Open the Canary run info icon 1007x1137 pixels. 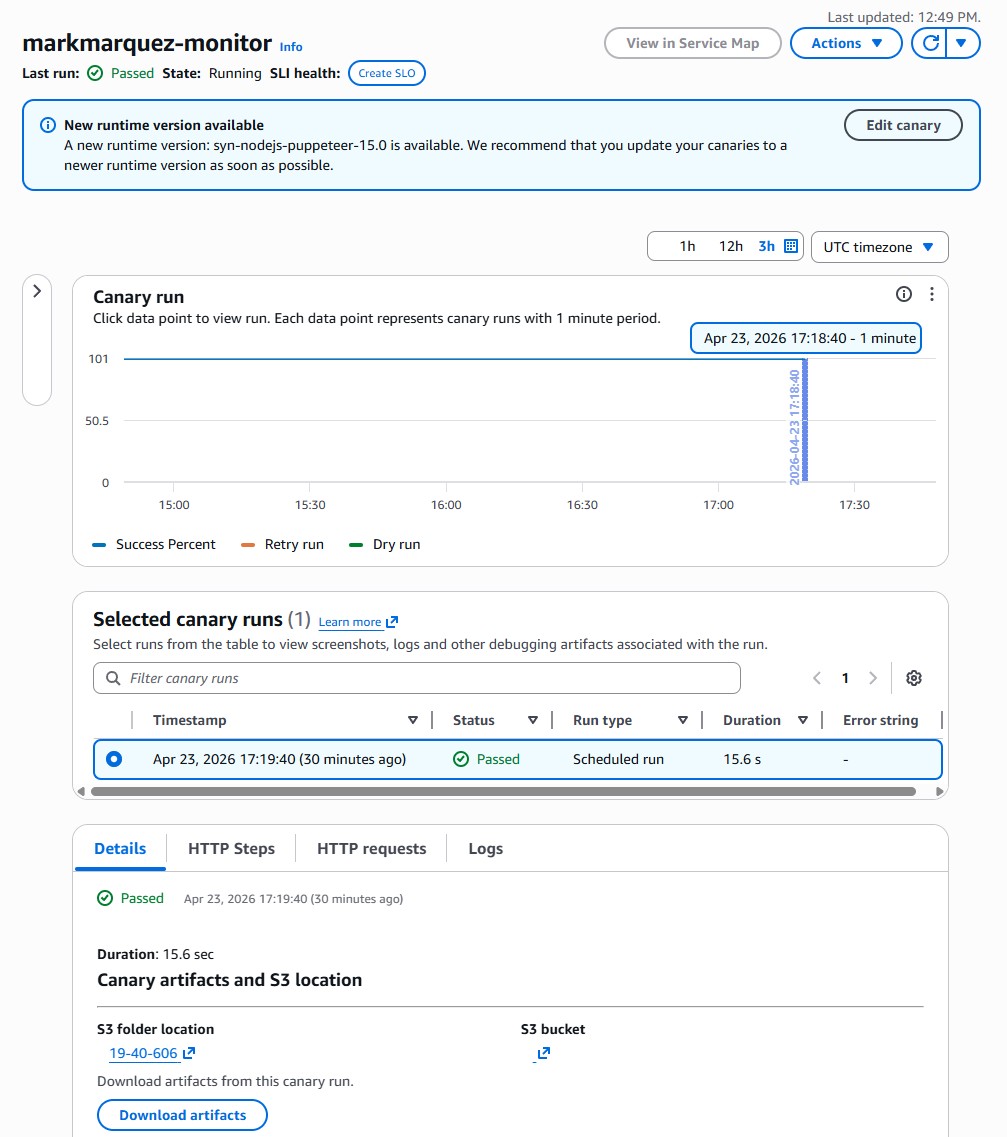point(904,294)
